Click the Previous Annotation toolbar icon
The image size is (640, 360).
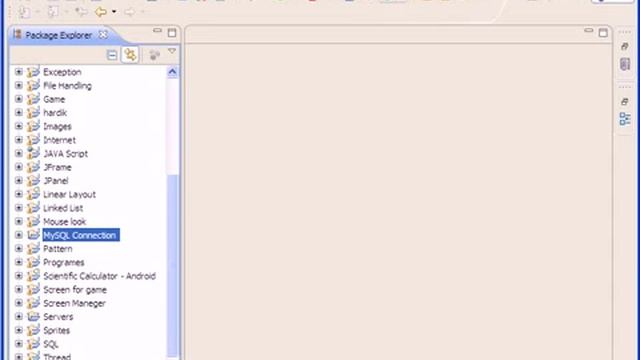[53, 12]
